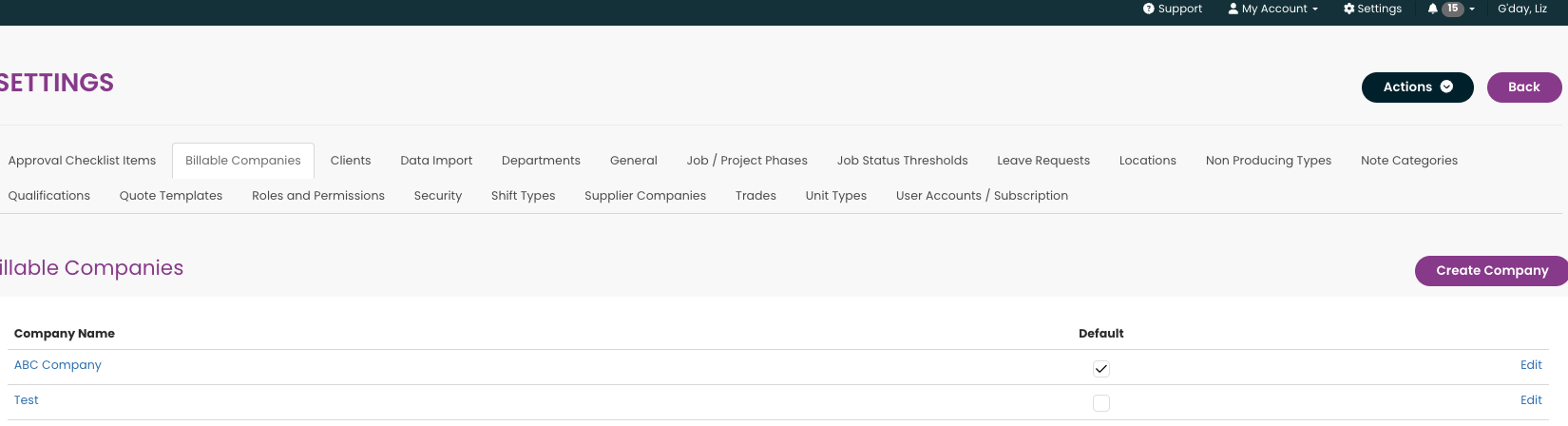This screenshot has width=1568, height=426.
Task: Open the notifications count dropdown arrow
Action: [x=1472, y=9]
